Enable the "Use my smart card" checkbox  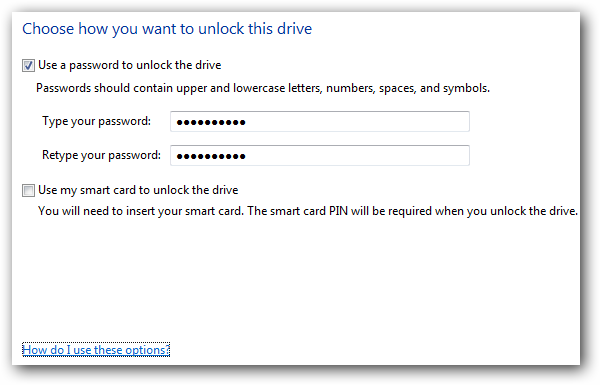coord(28,190)
